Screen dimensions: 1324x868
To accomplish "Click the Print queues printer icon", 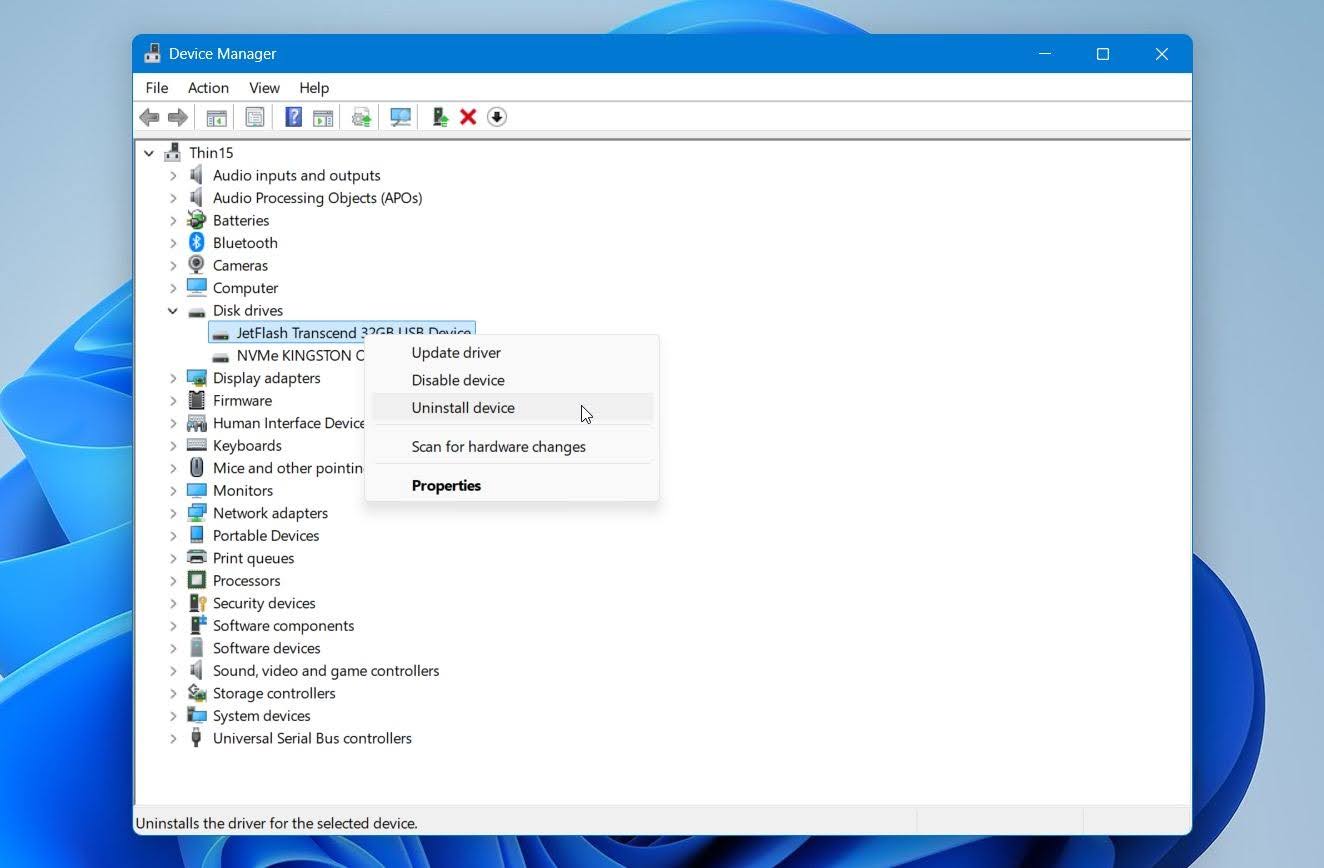I will coord(196,558).
